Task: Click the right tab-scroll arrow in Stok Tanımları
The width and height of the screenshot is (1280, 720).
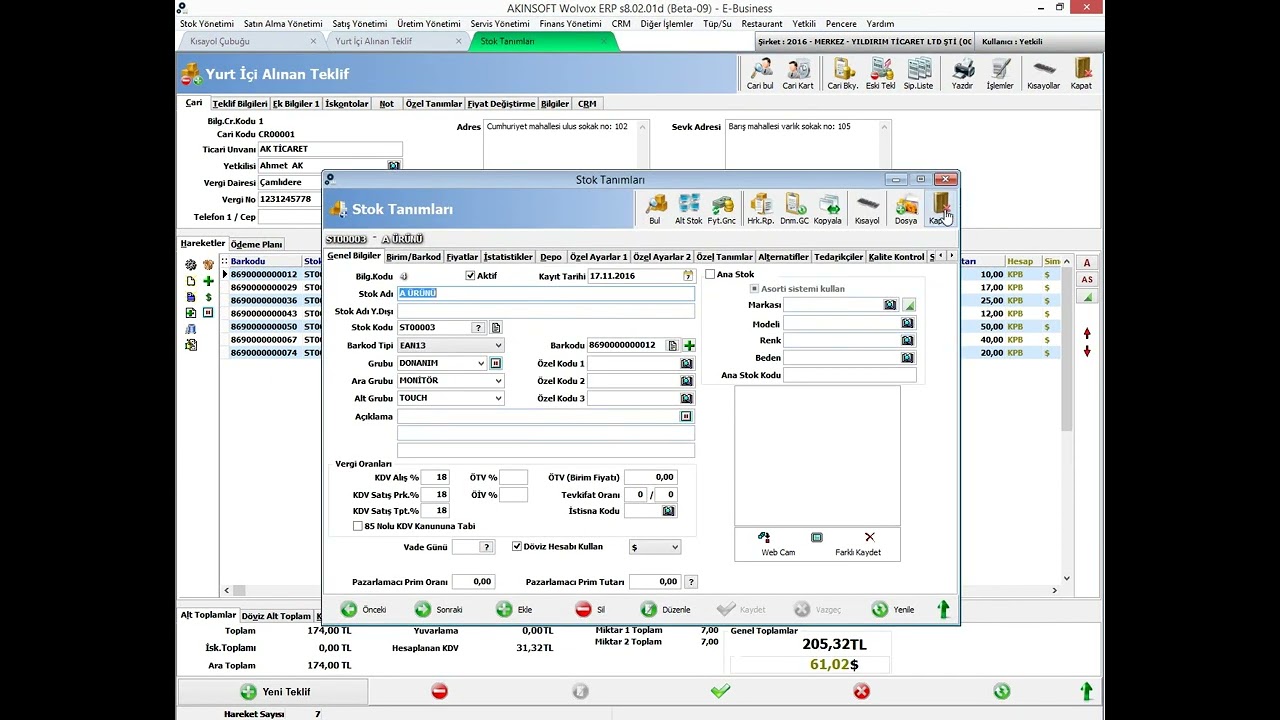Action: [x=951, y=257]
